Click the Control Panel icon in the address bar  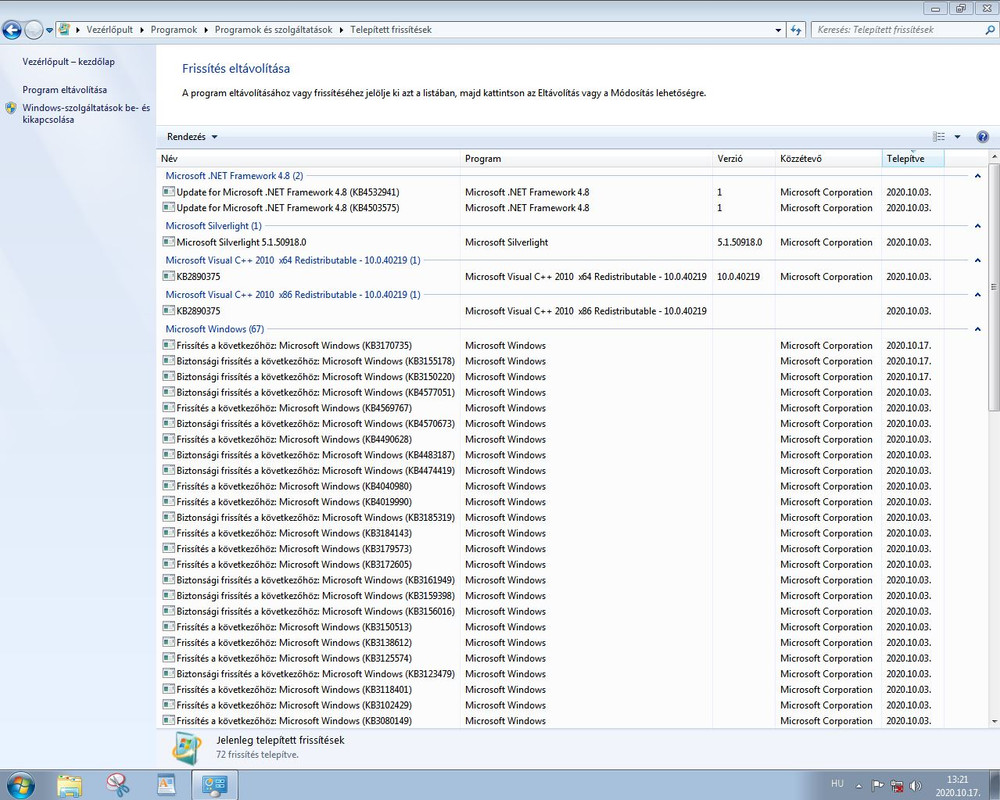pyautogui.click(x=64, y=29)
